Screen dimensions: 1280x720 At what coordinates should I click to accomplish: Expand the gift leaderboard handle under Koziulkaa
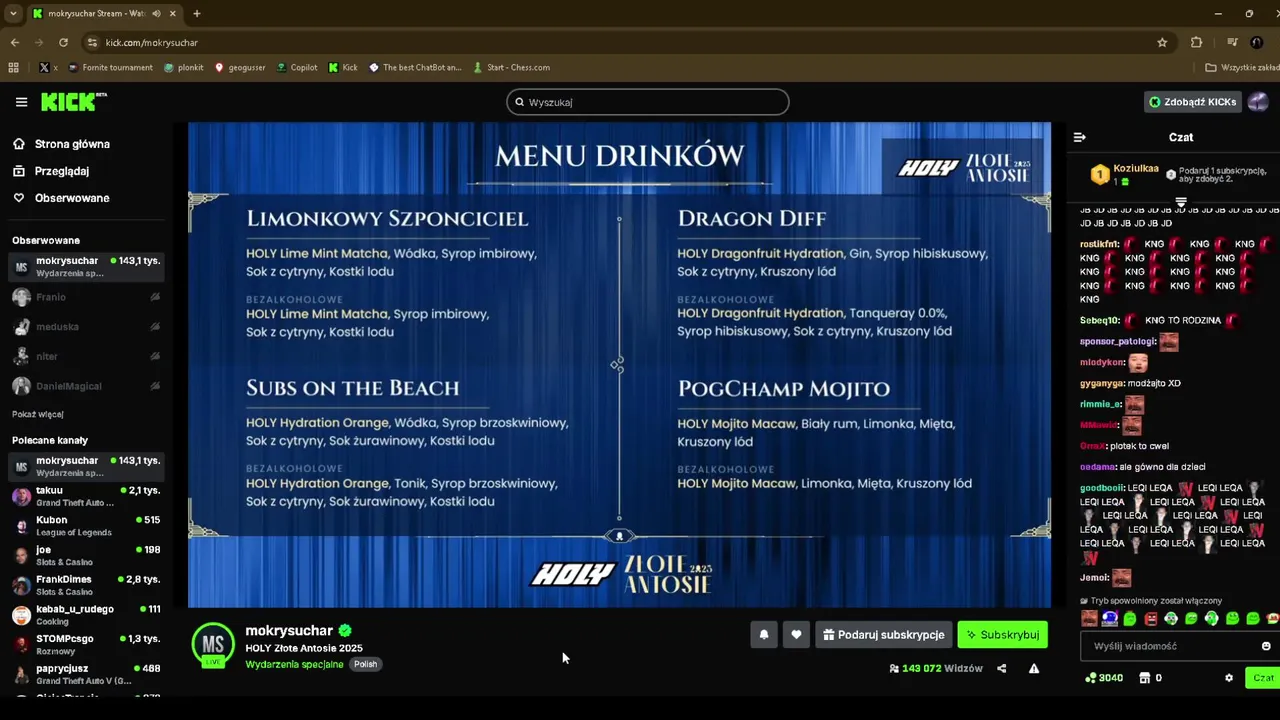click(1181, 202)
